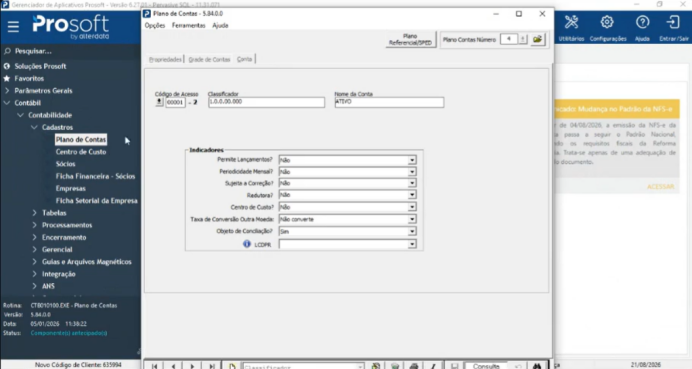This screenshot has height=369, width=692.
Task: Open the Opções menu
Action: (154, 26)
